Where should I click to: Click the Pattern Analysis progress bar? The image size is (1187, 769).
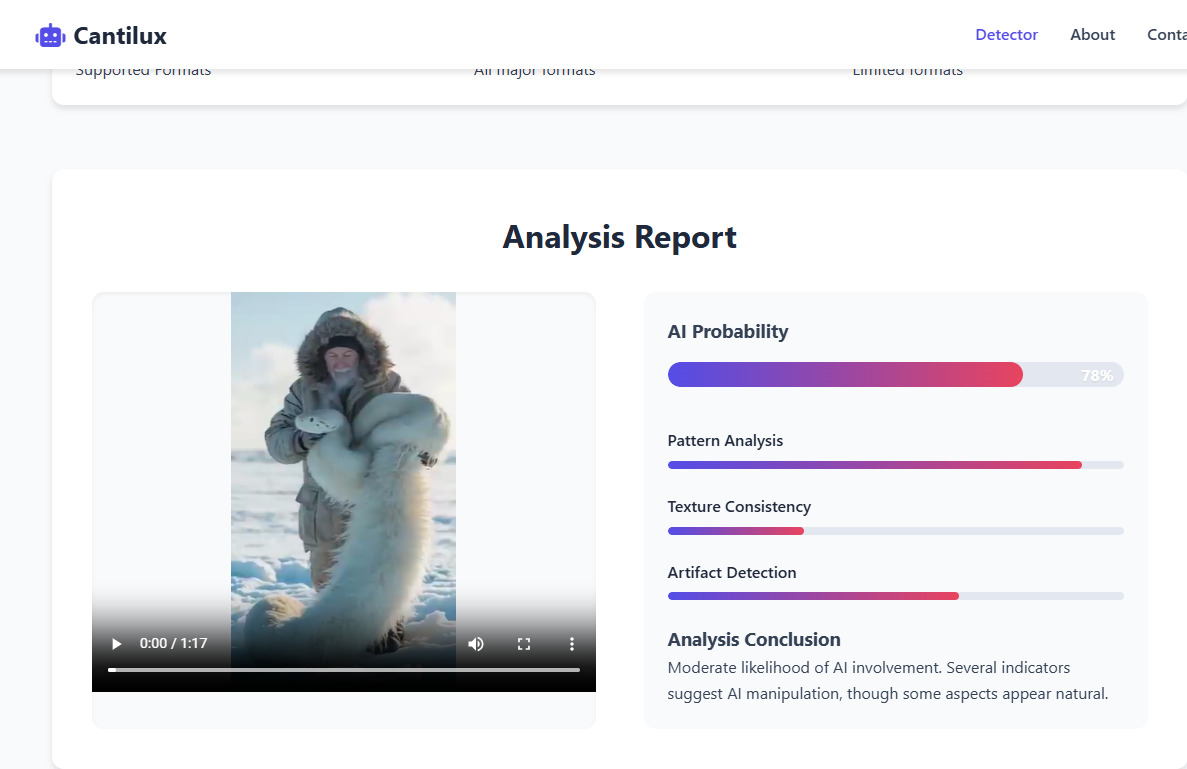[895, 465]
